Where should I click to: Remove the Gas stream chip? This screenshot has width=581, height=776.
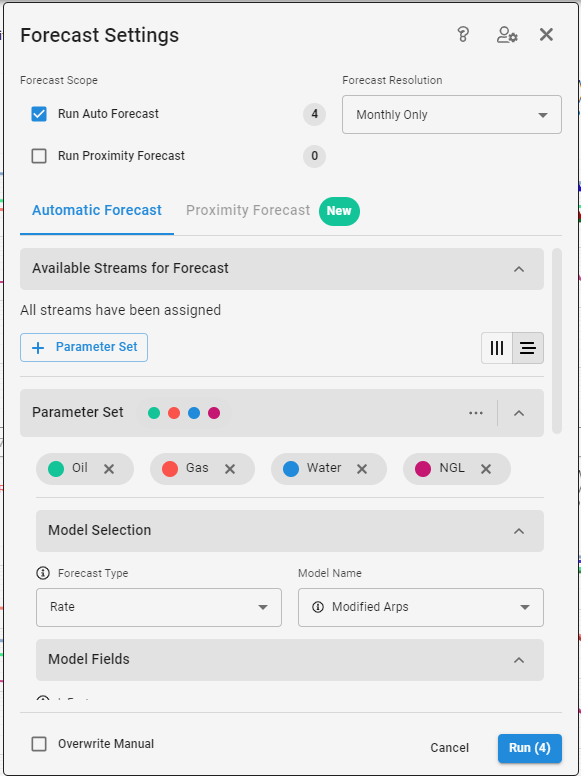pos(230,469)
